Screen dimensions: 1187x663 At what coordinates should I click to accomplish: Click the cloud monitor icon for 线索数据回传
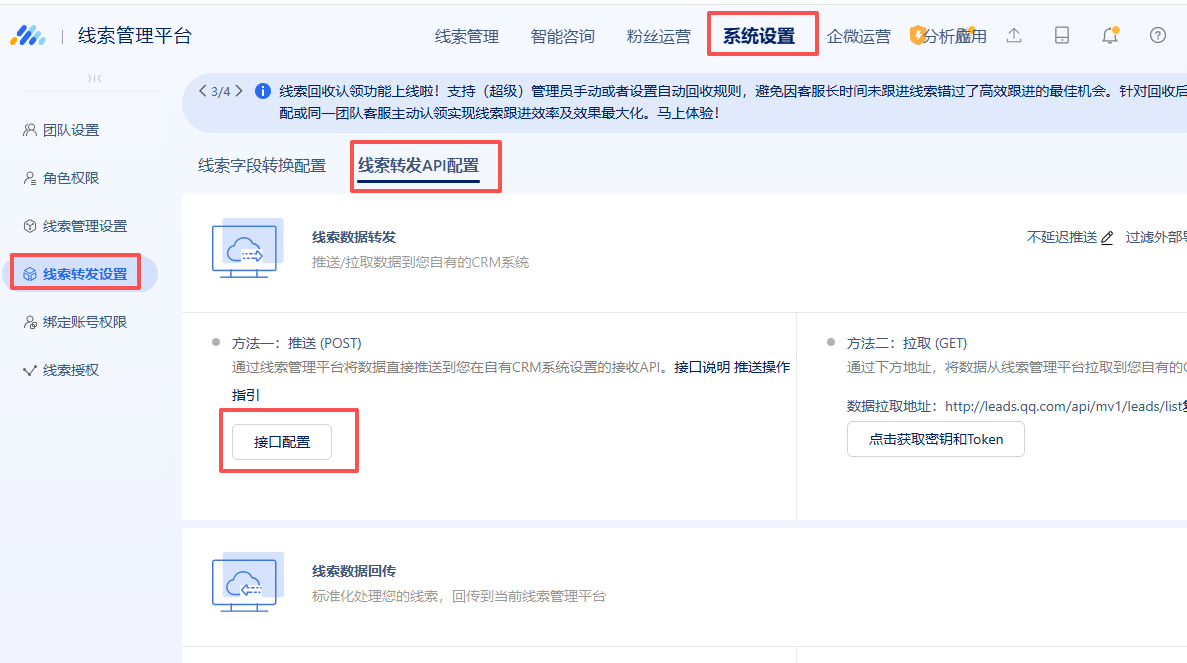click(246, 582)
